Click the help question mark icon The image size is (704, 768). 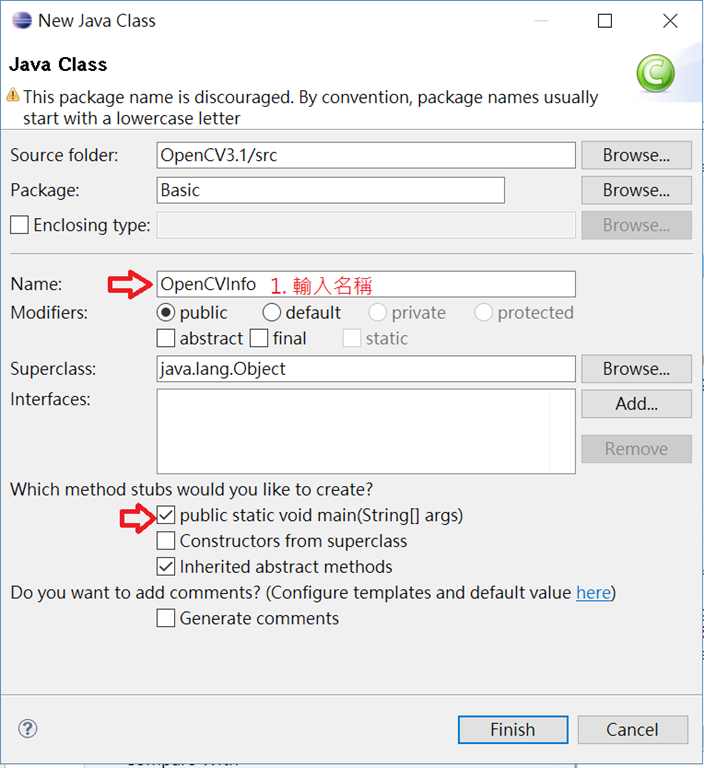pos(27,728)
